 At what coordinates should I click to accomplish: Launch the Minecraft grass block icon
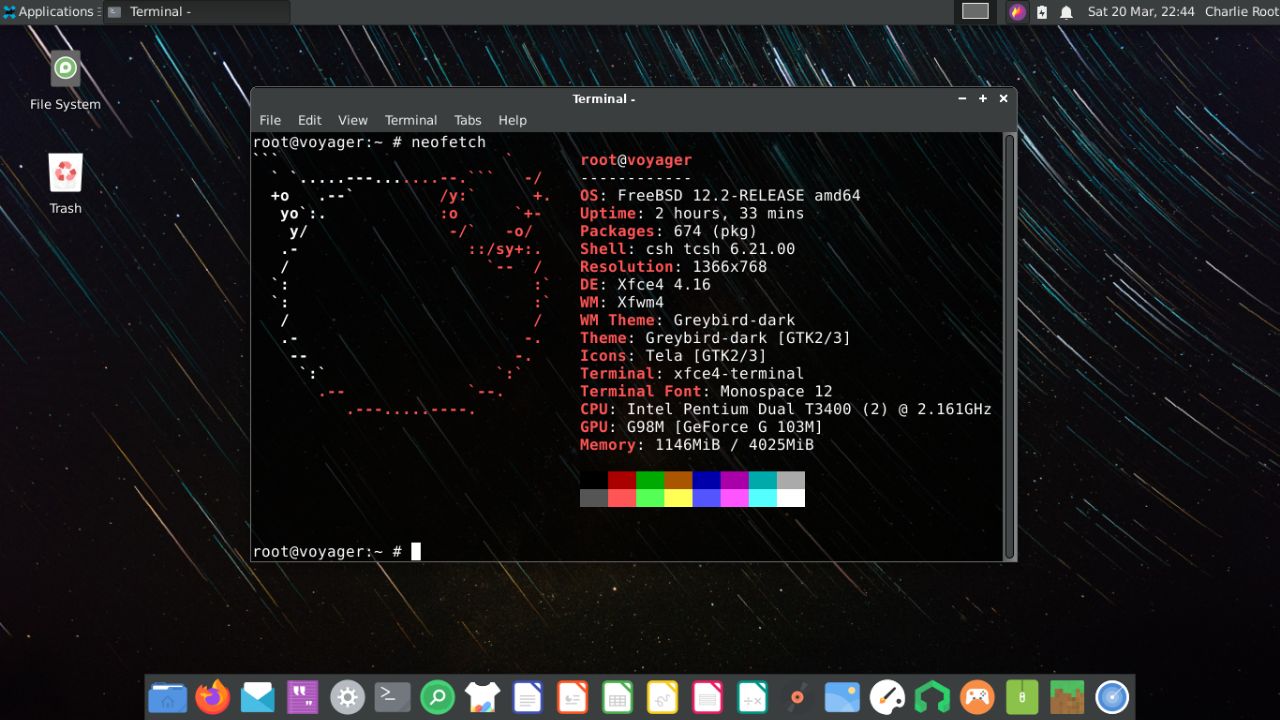pos(1068,697)
